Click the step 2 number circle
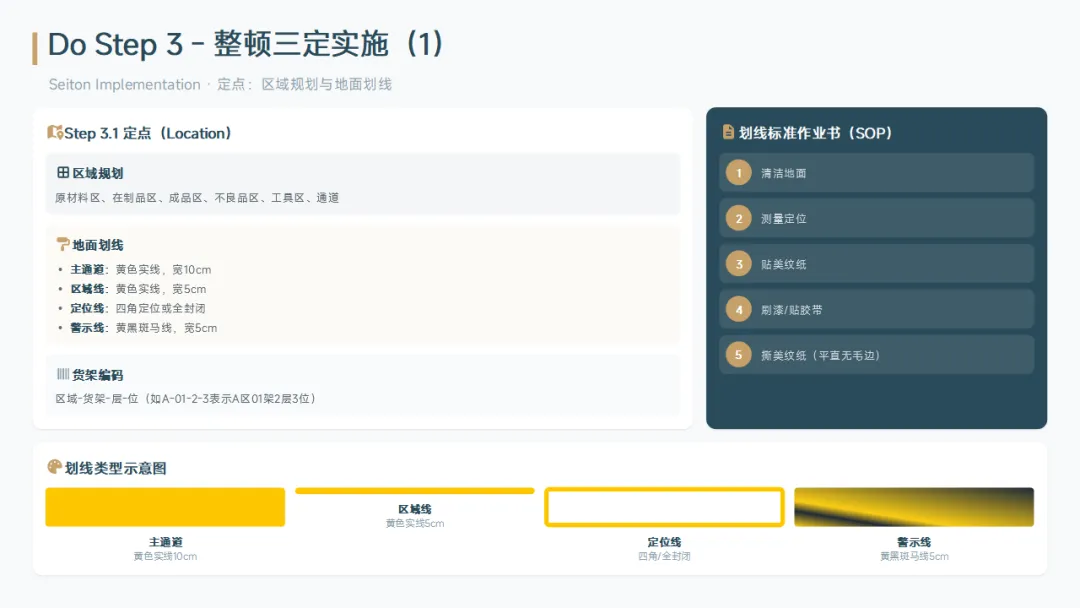Image resolution: width=1080 pixels, height=608 pixels. pyautogui.click(x=738, y=218)
